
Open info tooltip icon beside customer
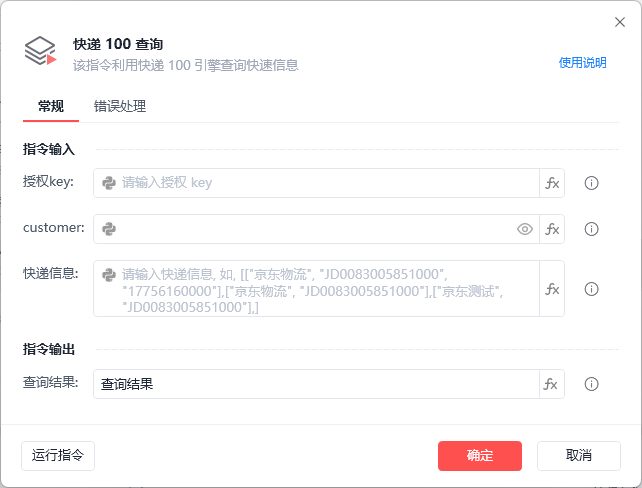[x=591, y=229]
